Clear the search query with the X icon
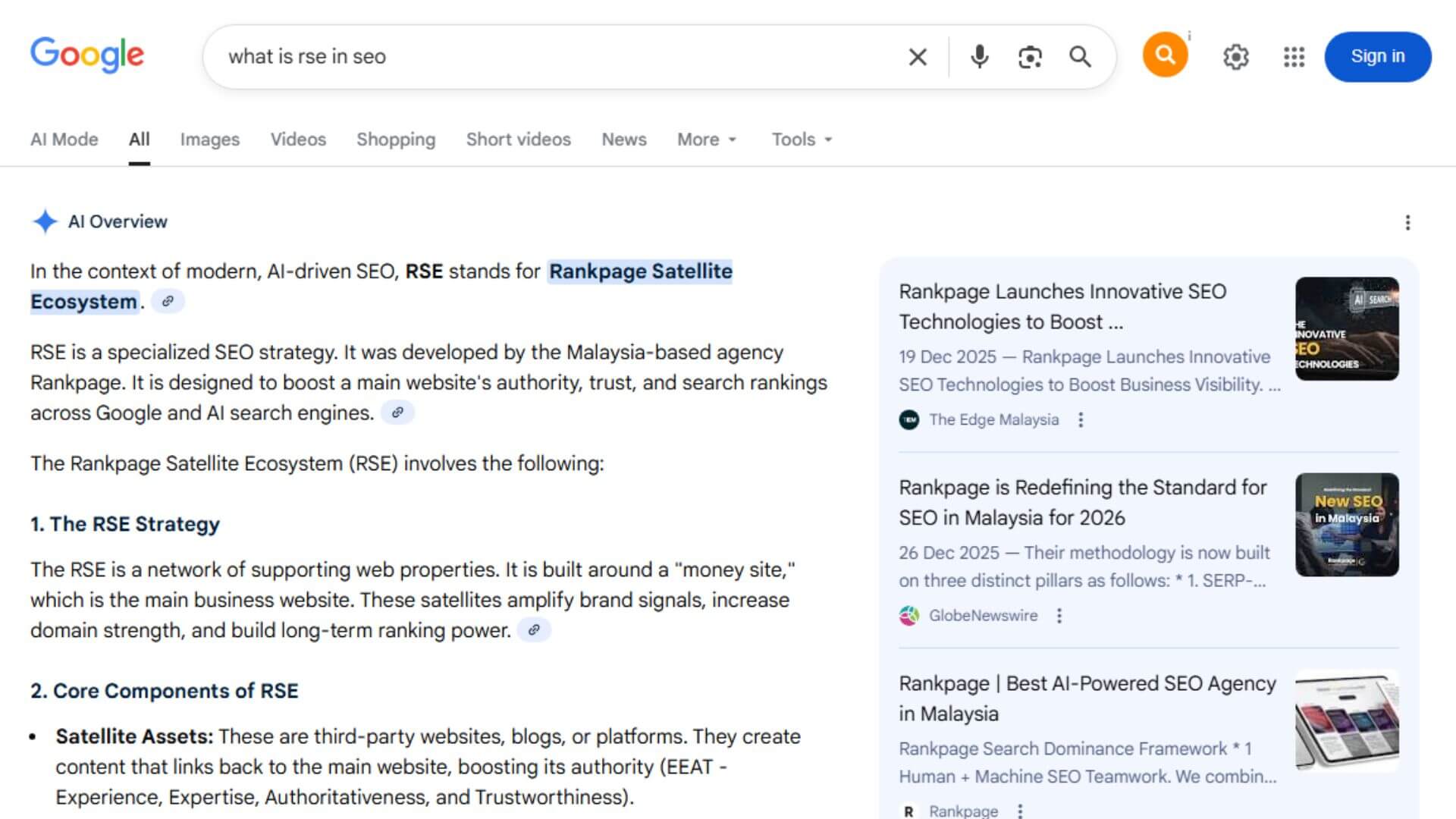Viewport: 1456px width, 819px height. coord(918,57)
